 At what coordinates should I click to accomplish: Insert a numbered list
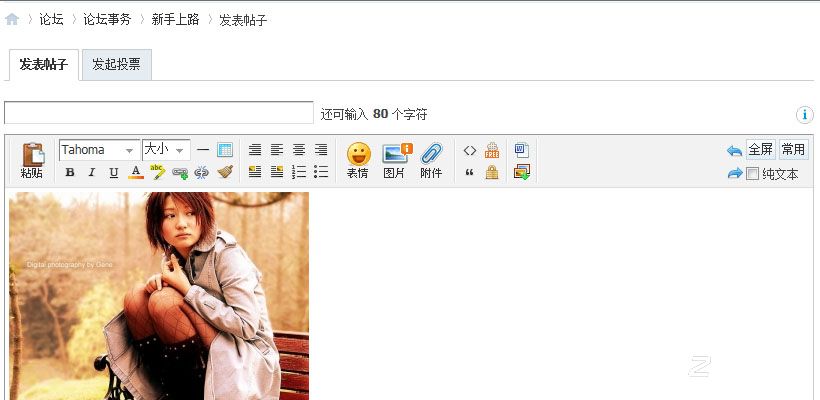(x=299, y=172)
